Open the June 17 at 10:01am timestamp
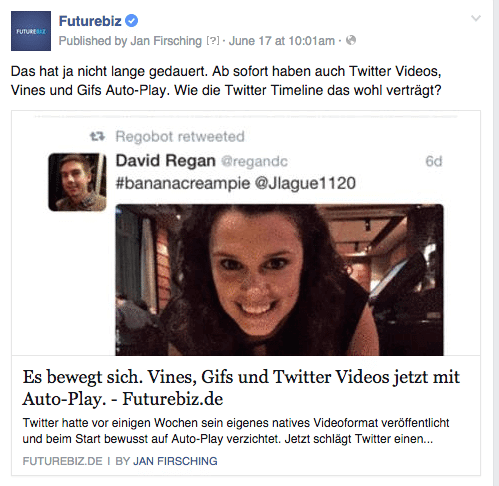 coord(282,41)
